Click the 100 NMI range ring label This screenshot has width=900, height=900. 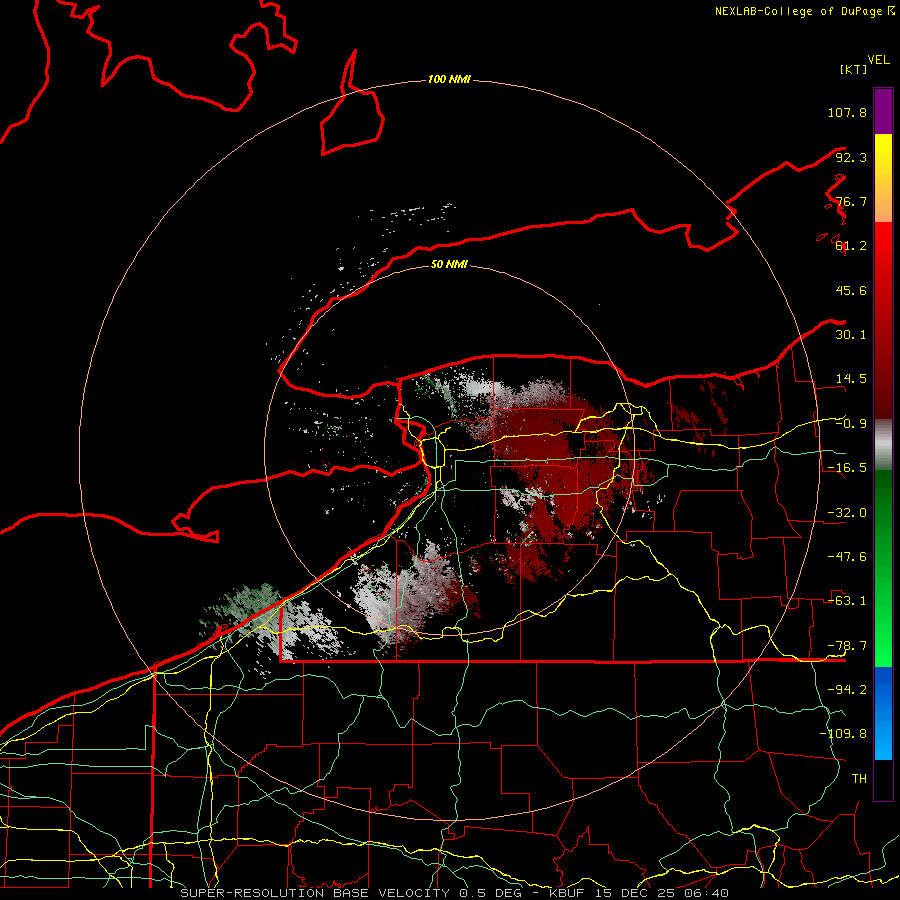pyautogui.click(x=449, y=79)
